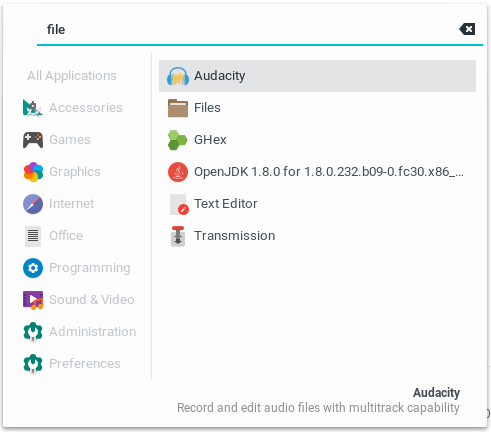Open the Administration category
Screen dimensions: 491x432
(79, 332)
